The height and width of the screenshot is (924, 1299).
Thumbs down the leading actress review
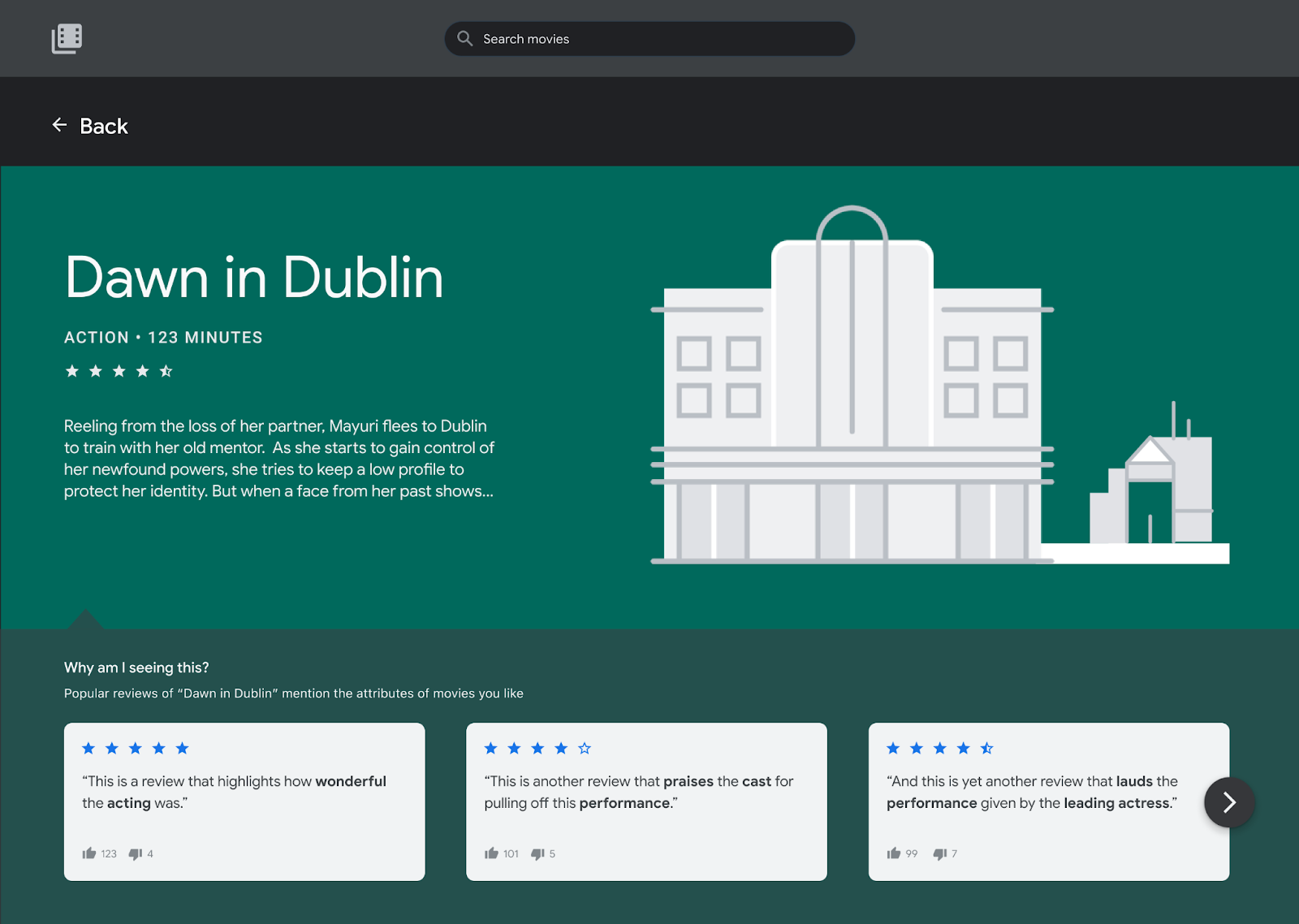point(940,853)
